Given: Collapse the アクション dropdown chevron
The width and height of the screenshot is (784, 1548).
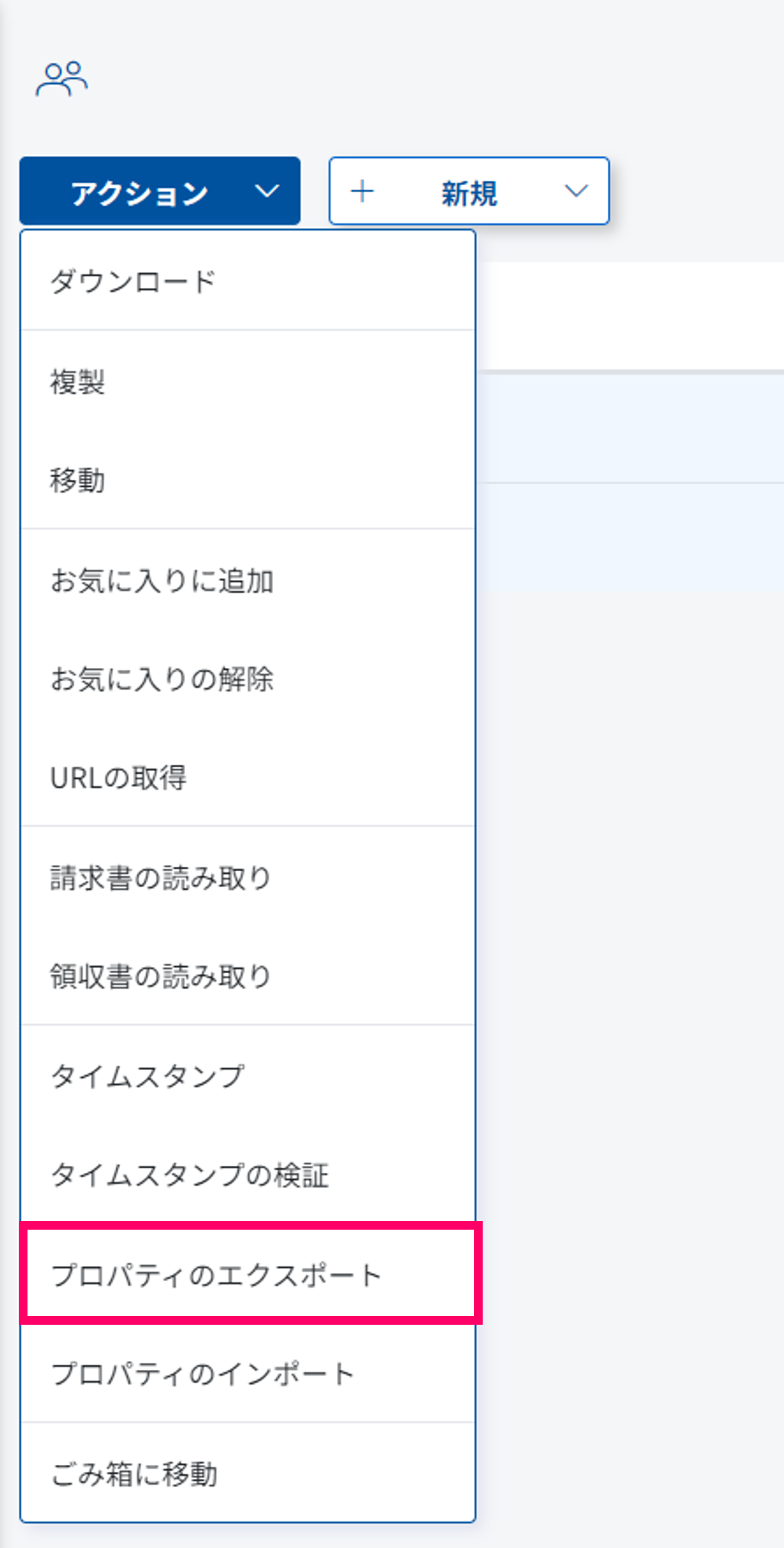Looking at the screenshot, I should (x=267, y=191).
